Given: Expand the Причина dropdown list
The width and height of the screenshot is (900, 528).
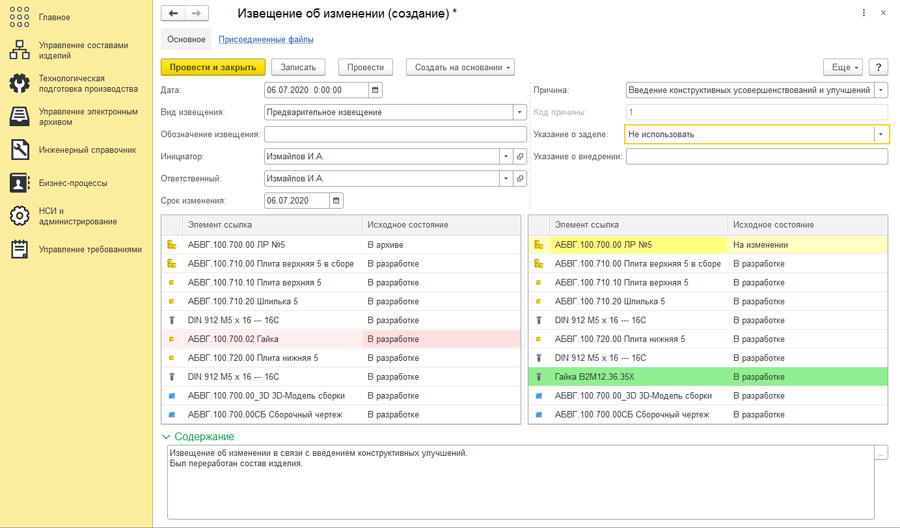Looking at the screenshot, I should 880,90.
